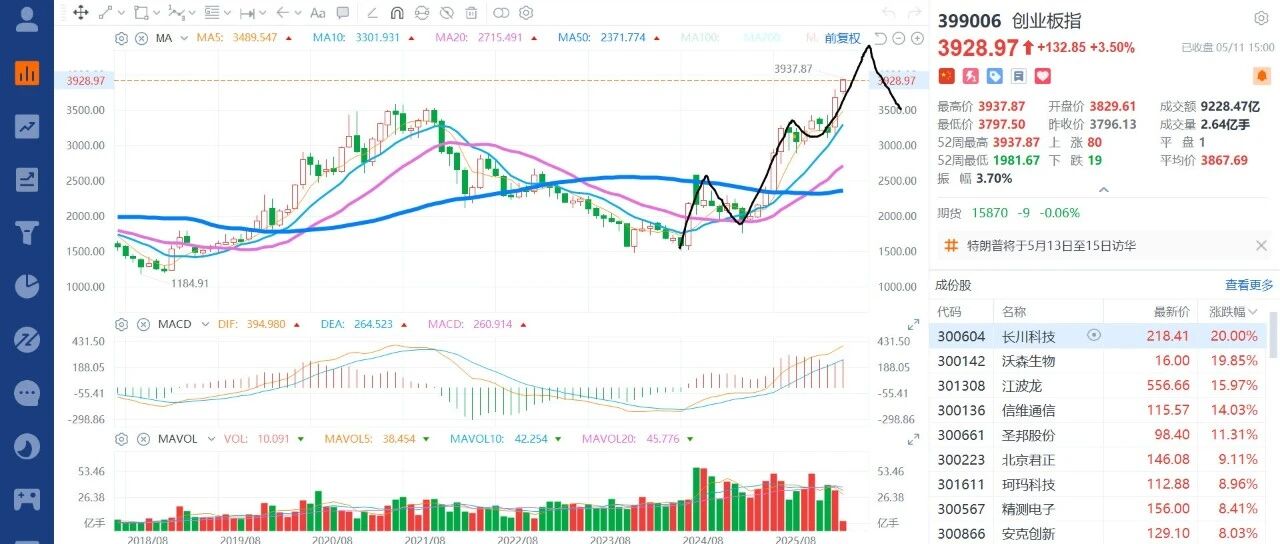The height and width of the screenshot is (544, 1280).
Task: Select the 沃森生物 stock row
Action: 1099,360
